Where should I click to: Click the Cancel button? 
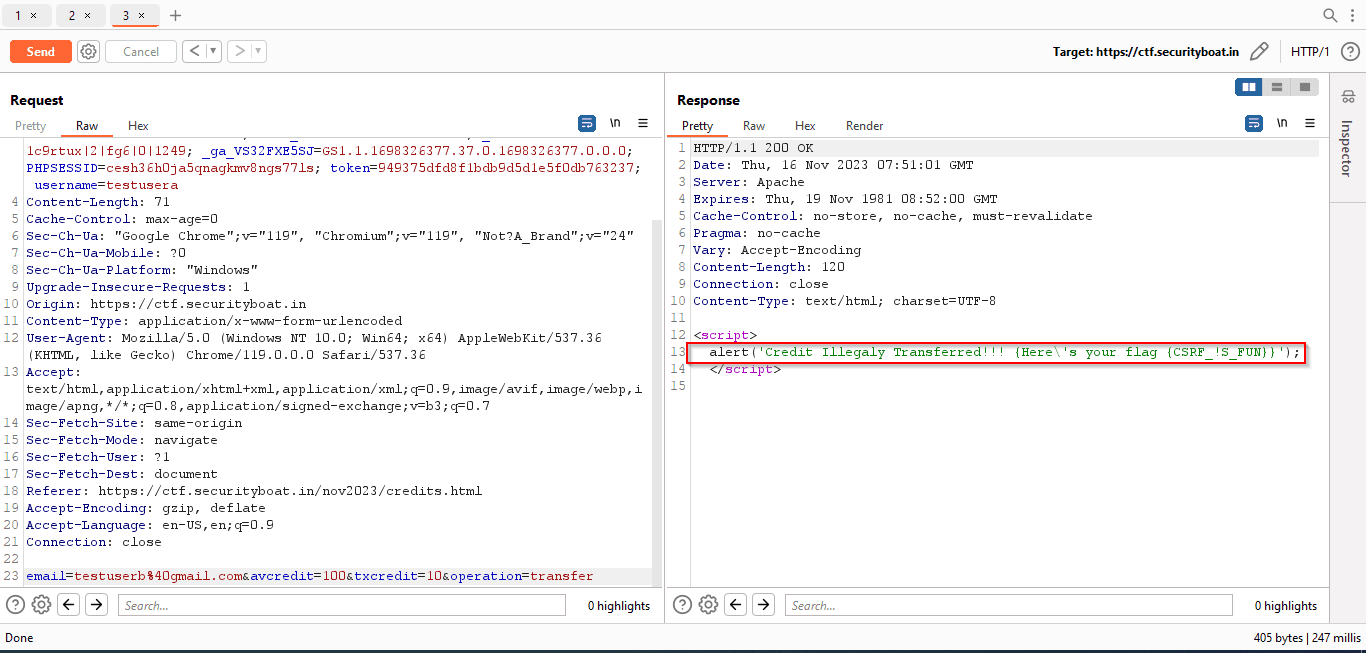[141, 52]
